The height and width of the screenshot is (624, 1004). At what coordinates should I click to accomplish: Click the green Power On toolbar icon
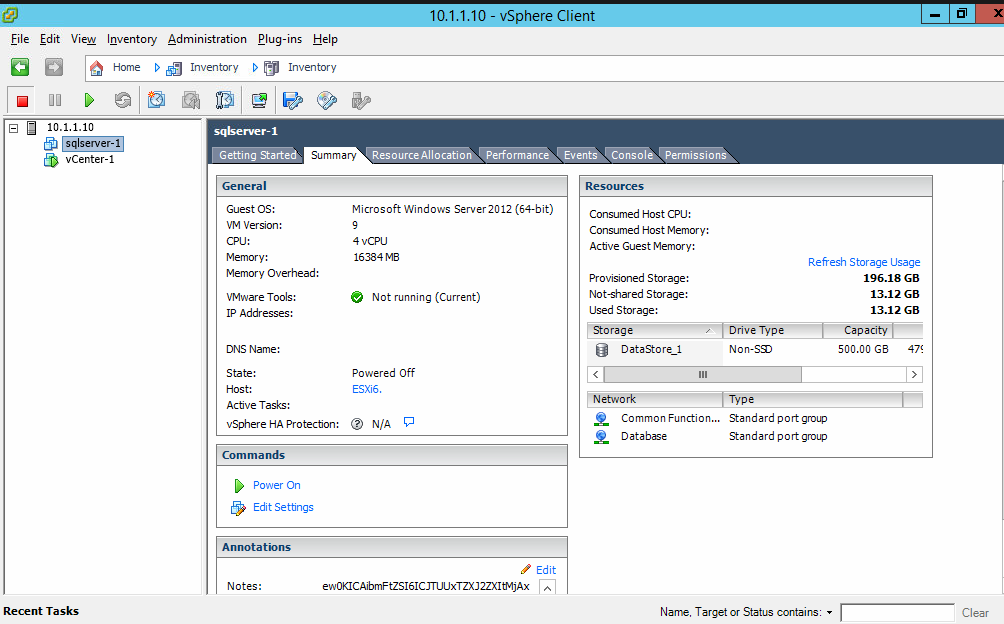(89, 100)
